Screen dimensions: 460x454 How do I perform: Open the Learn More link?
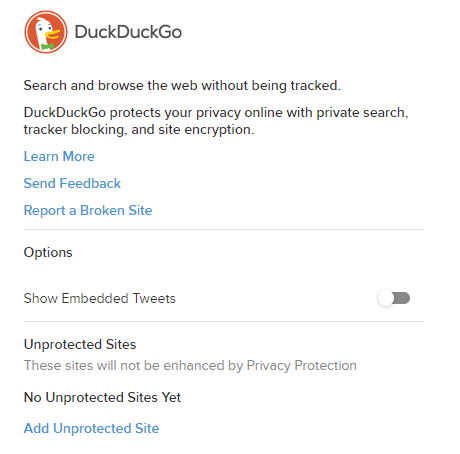click(59, 156)
